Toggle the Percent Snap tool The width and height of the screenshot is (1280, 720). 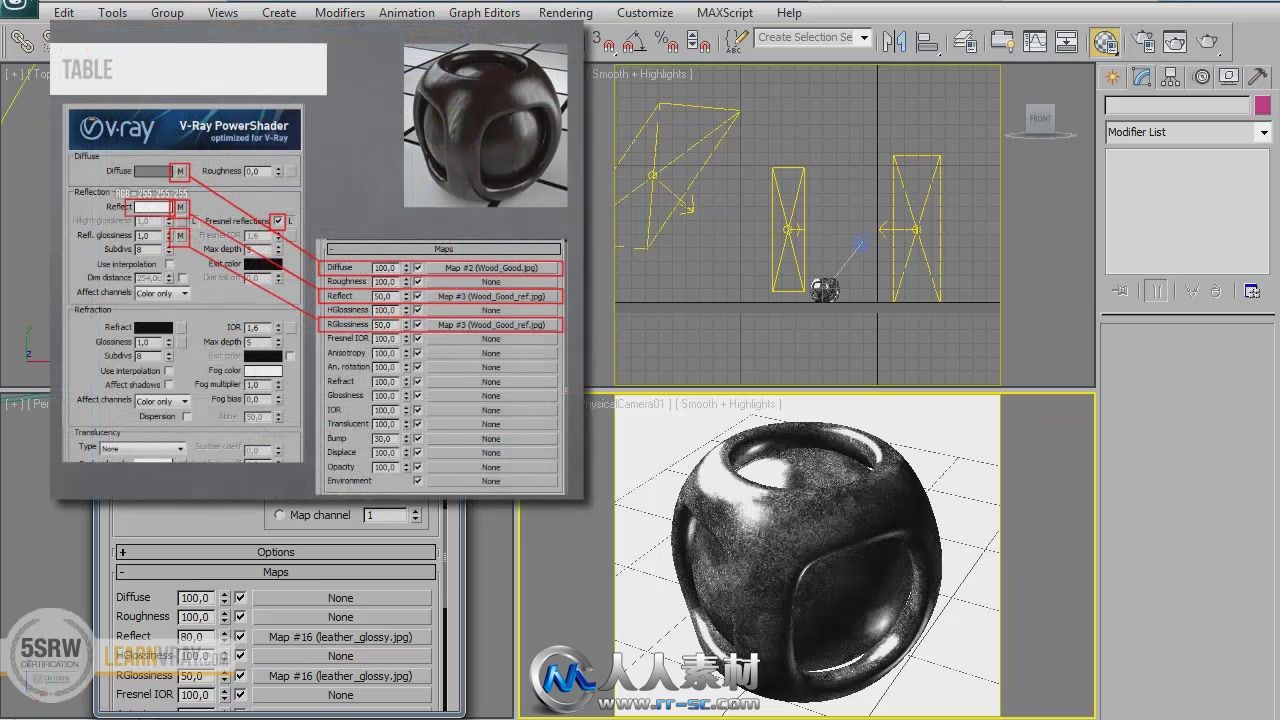(667, 41)
